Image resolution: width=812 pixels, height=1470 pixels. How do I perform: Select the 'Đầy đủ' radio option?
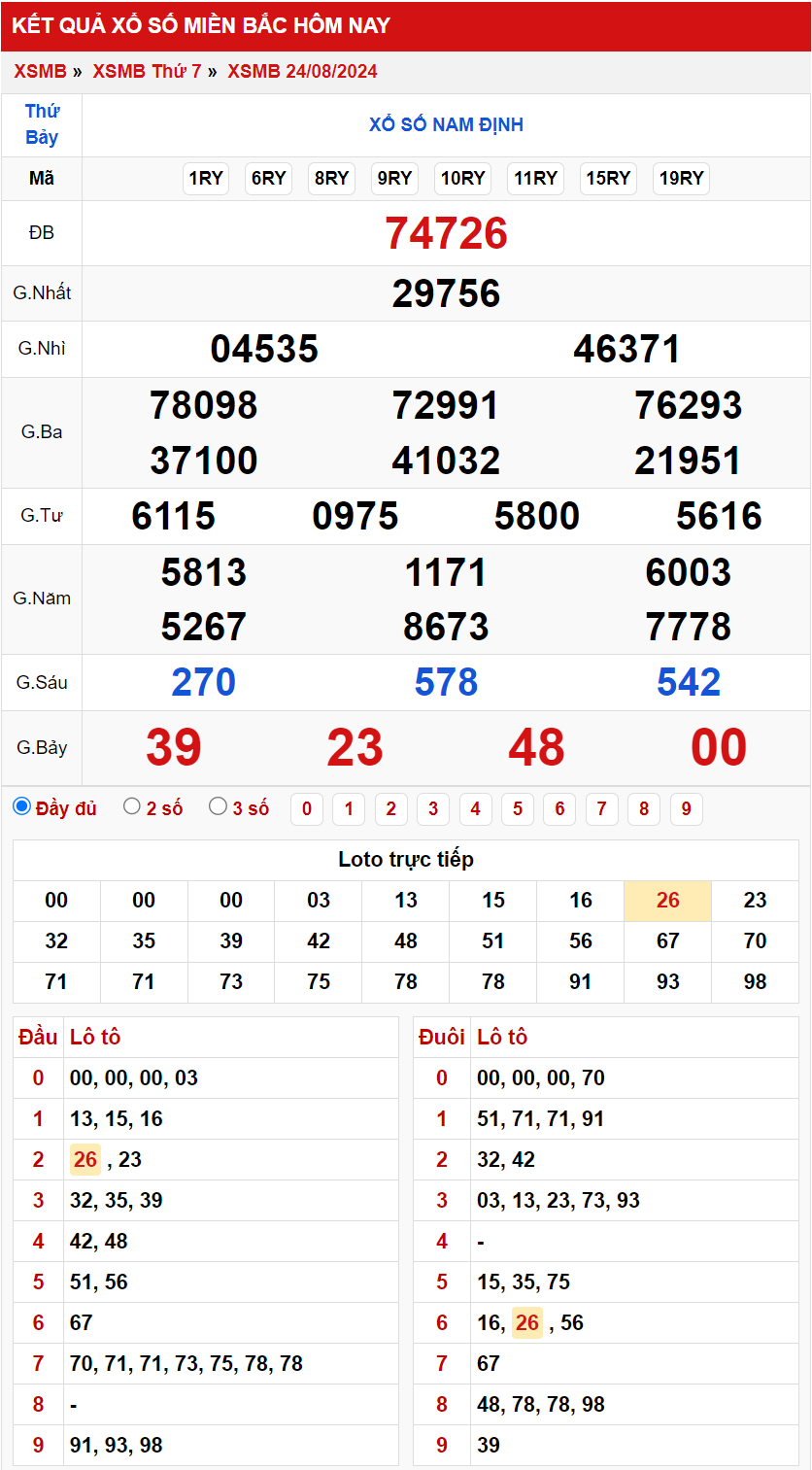coord(22,806)
